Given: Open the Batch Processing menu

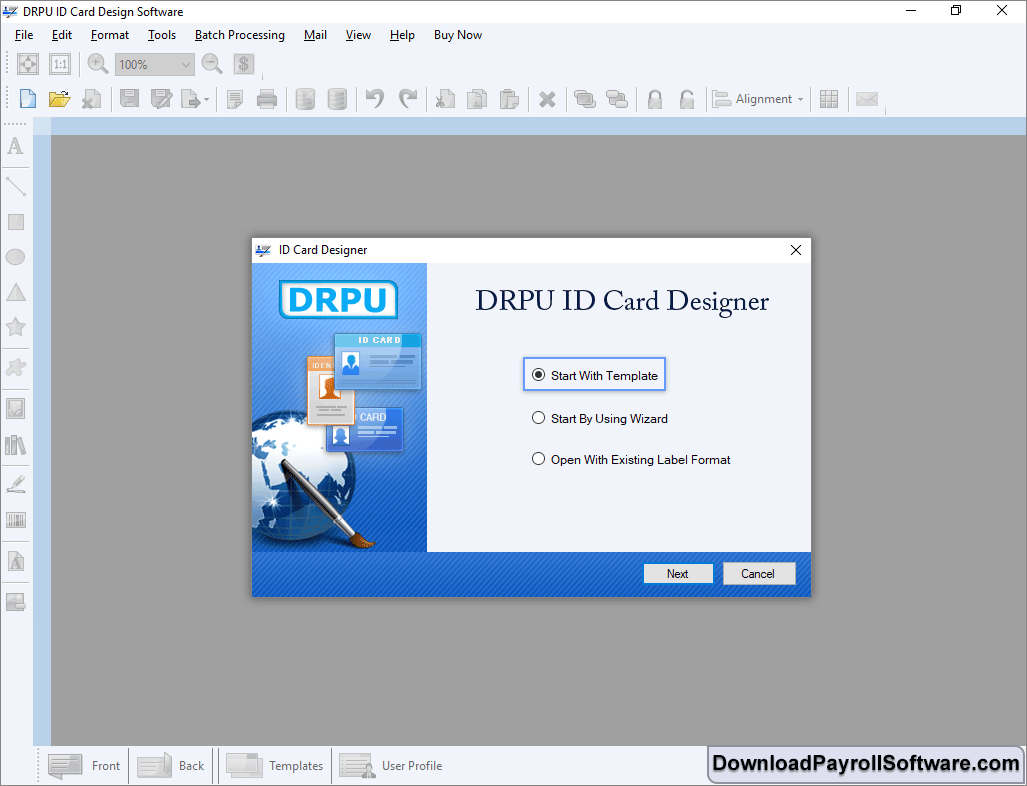Looking at the screenshot, I should (239, 35).
